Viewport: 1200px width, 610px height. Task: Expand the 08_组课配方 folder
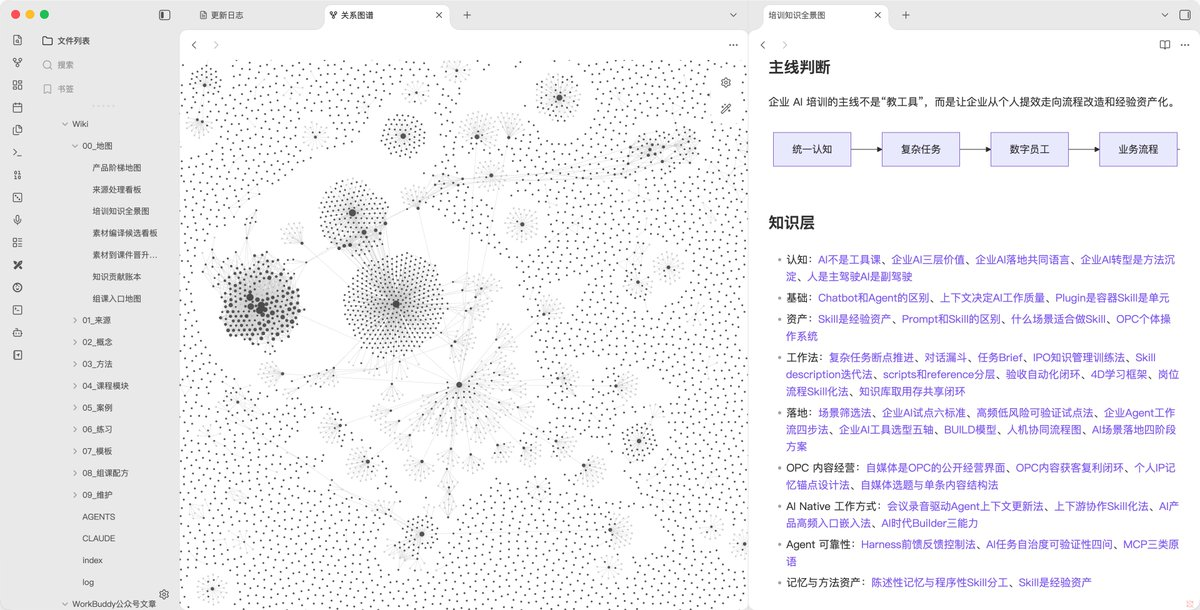point(74,473)
